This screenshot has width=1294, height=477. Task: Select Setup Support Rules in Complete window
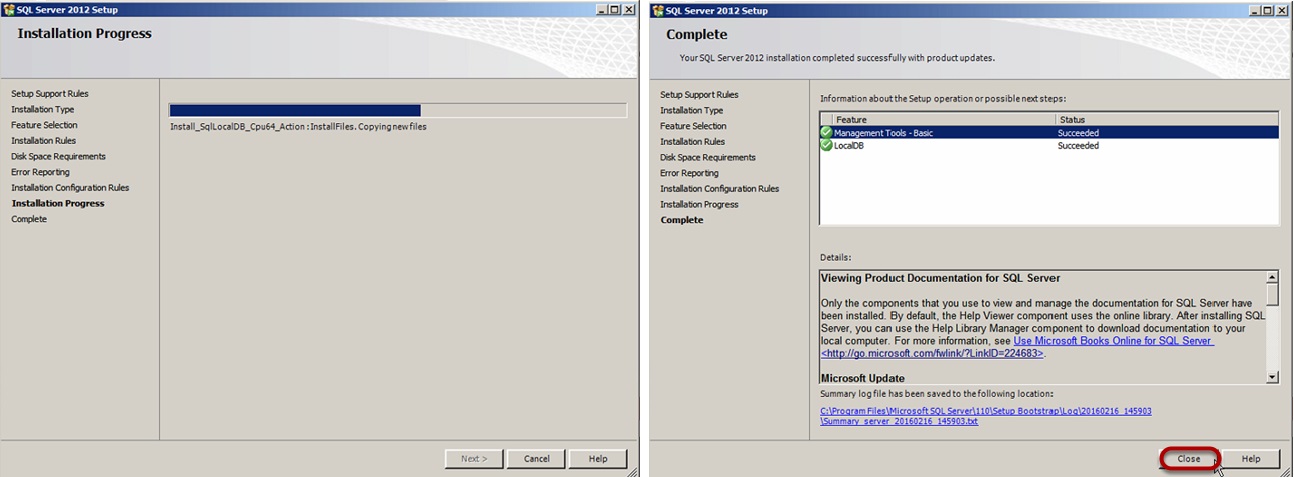(699, 95)
